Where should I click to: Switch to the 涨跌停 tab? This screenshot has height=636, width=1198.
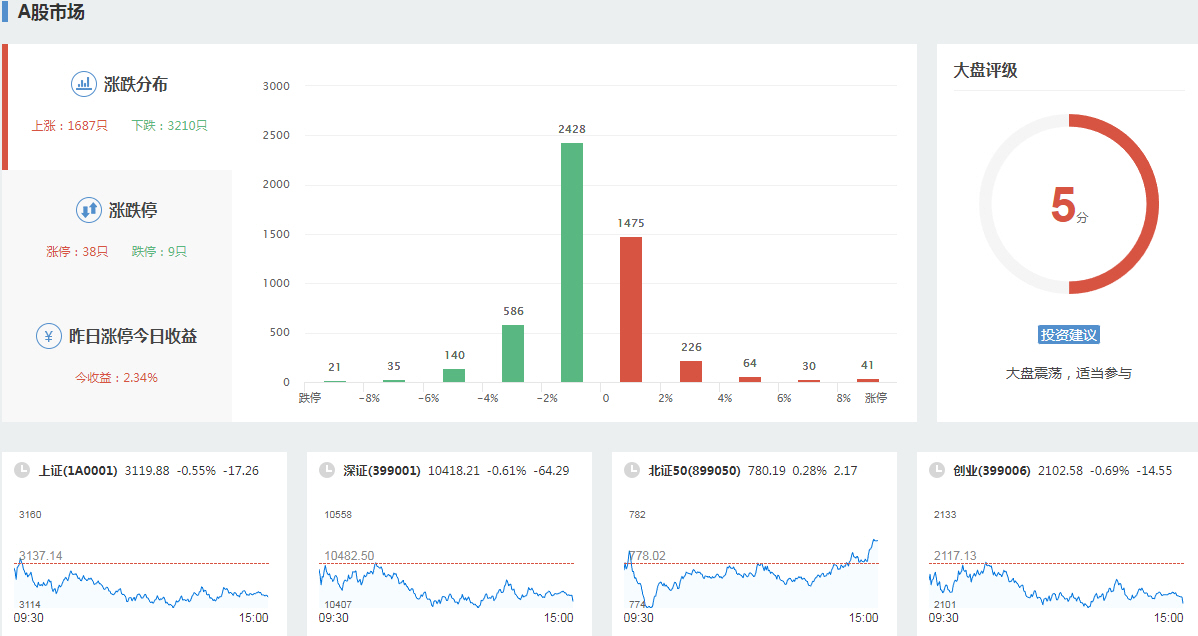[x=133, y=211]
